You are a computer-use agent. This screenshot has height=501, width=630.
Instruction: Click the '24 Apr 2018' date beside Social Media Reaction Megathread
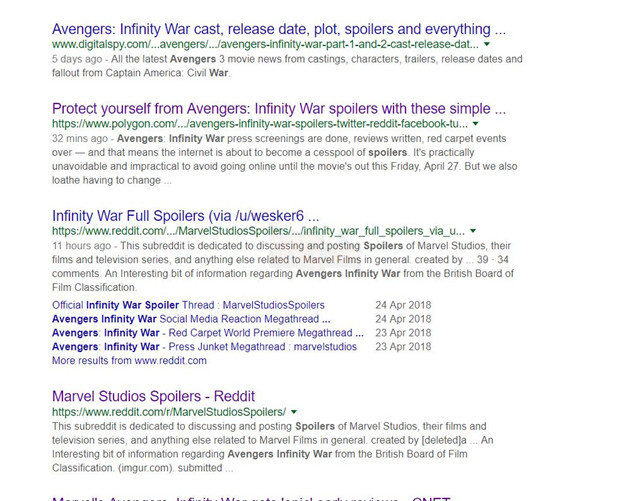coord(403,319)
